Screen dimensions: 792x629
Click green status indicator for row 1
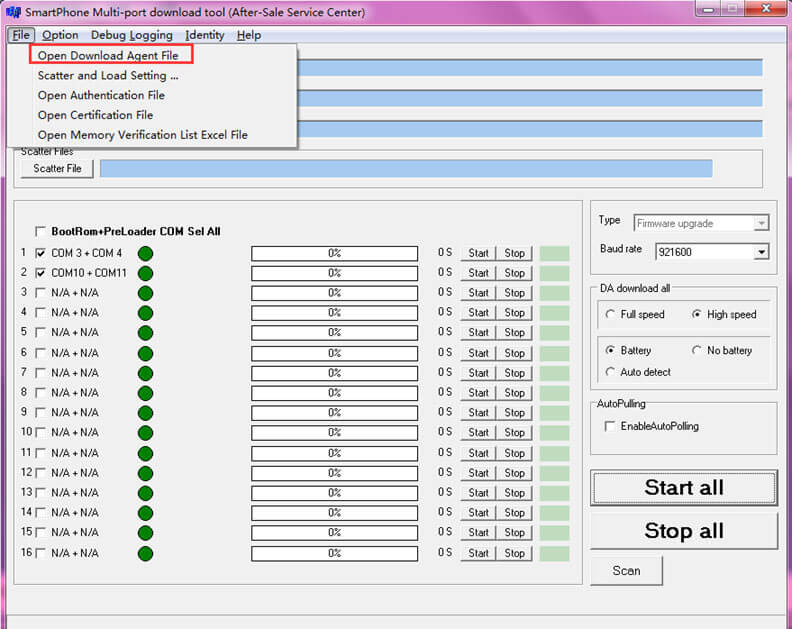[145, 254]
